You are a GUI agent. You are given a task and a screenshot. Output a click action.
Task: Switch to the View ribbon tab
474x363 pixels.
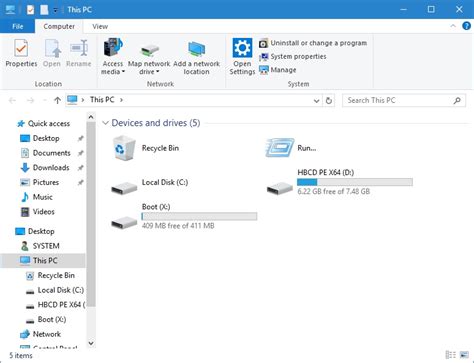click(100, 26)
